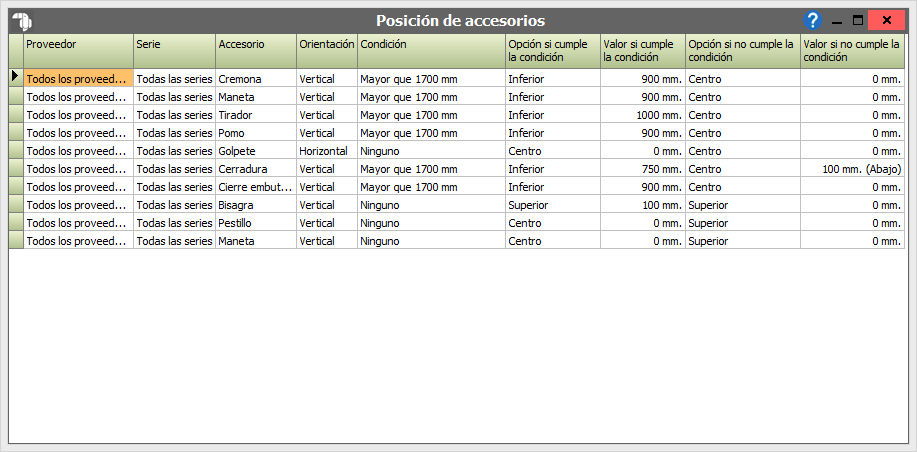917x452 pixels.
Task: Click the Ninguno condition in Golpete row
Action: click(x=432, y=151)
